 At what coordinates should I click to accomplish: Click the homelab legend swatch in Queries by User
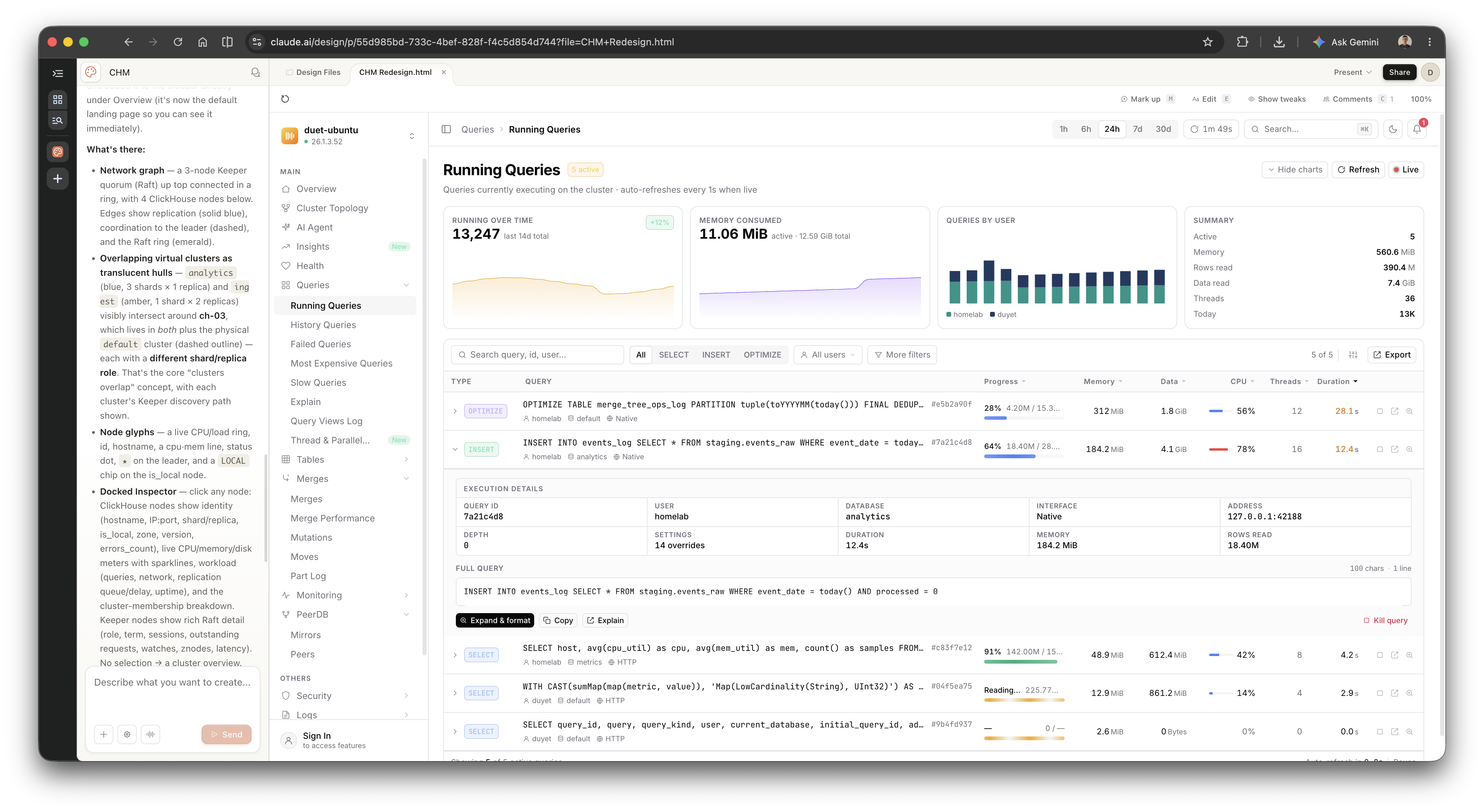pos(949,314)
